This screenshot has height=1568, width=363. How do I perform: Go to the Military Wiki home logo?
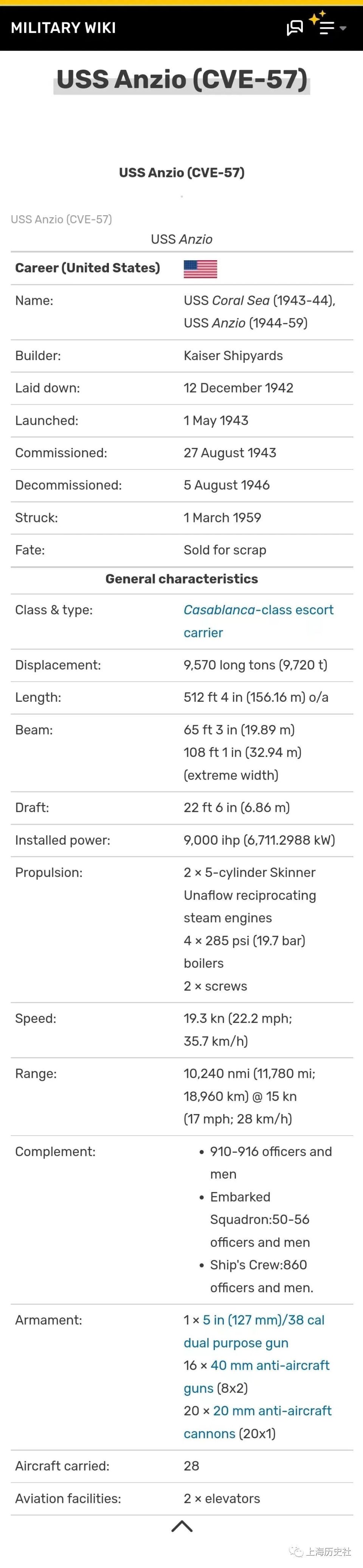63,28
